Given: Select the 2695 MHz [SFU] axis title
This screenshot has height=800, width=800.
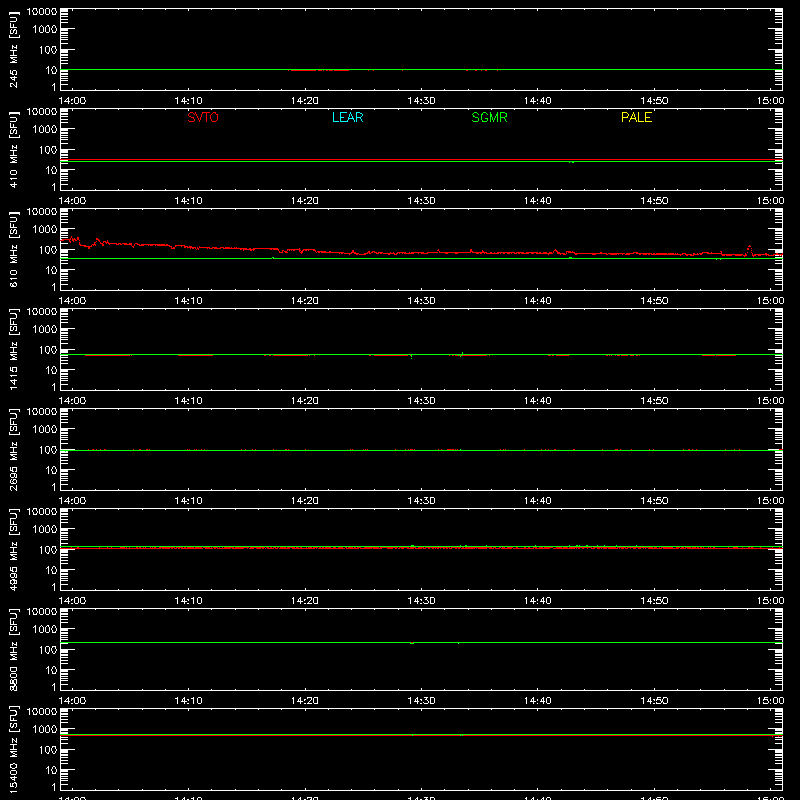Looking at the screenshot, I should [x=14, y=449].
